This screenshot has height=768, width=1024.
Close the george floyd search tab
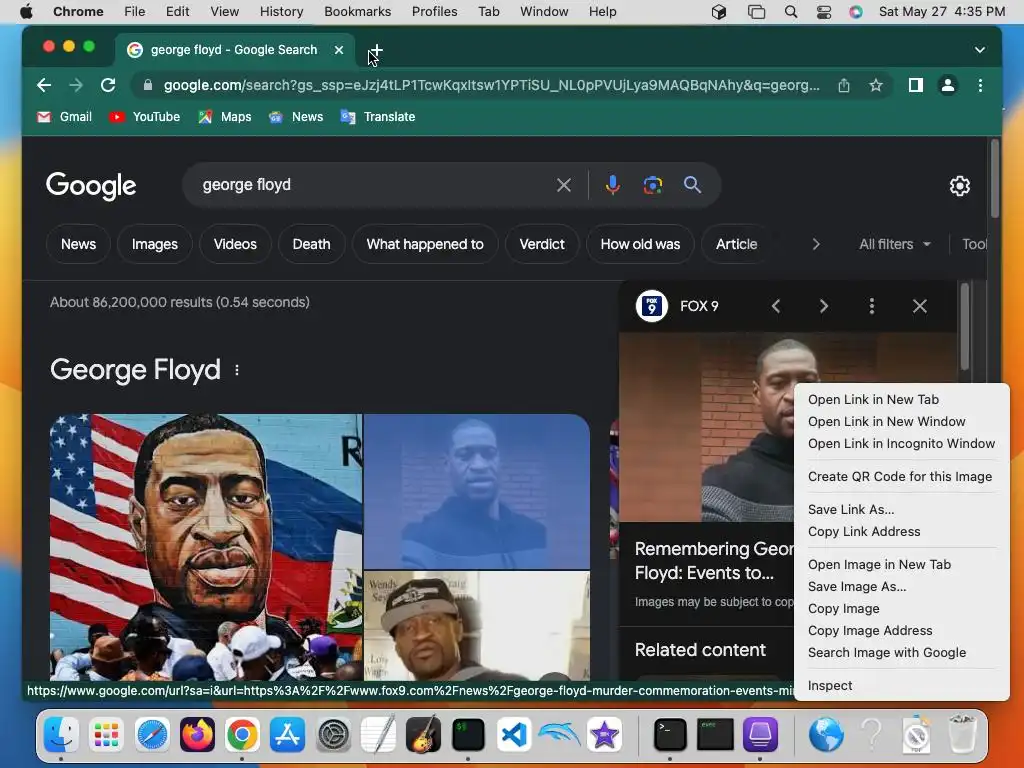coord(338,50)
